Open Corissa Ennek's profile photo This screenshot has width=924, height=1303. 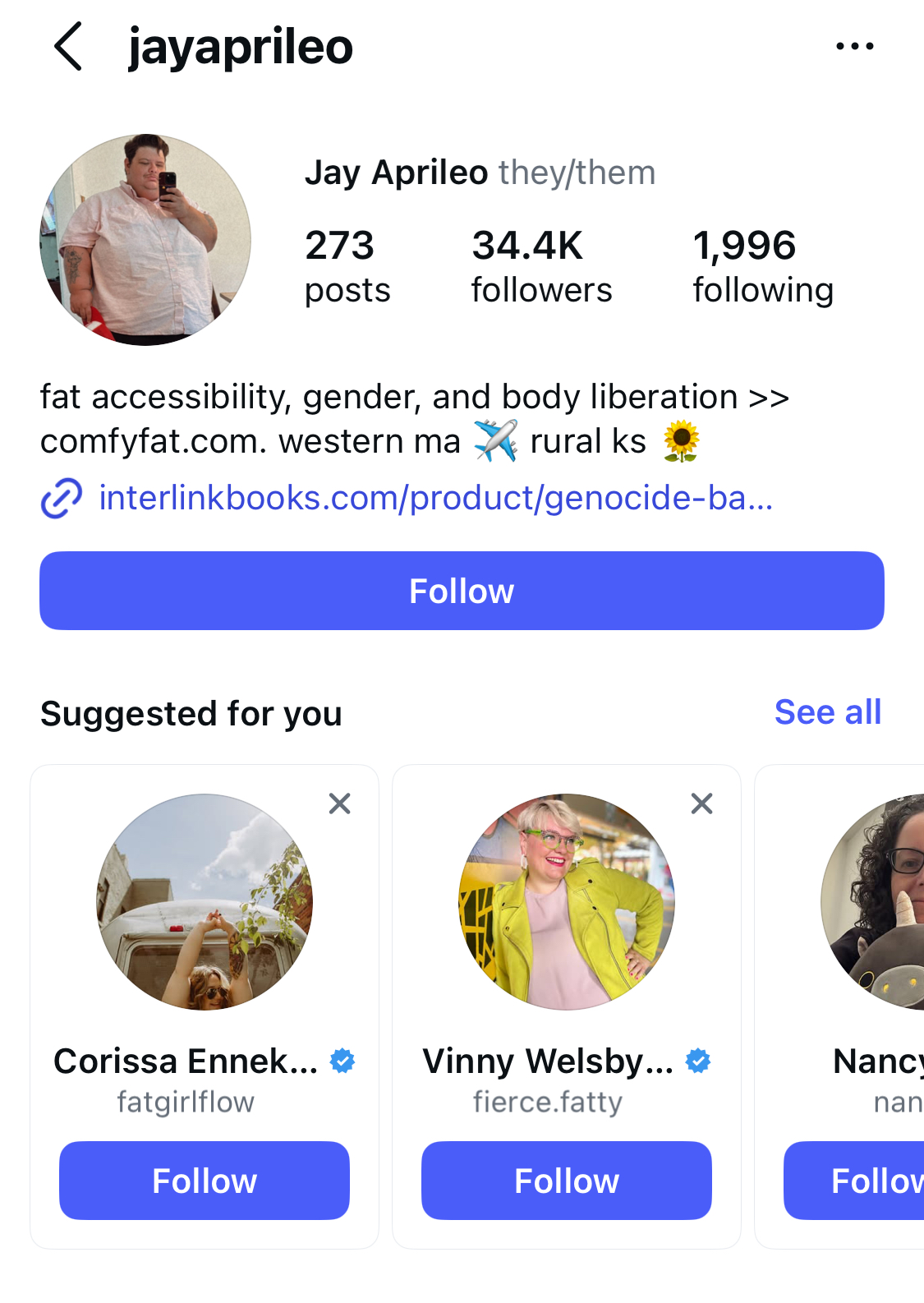(205, 901)
